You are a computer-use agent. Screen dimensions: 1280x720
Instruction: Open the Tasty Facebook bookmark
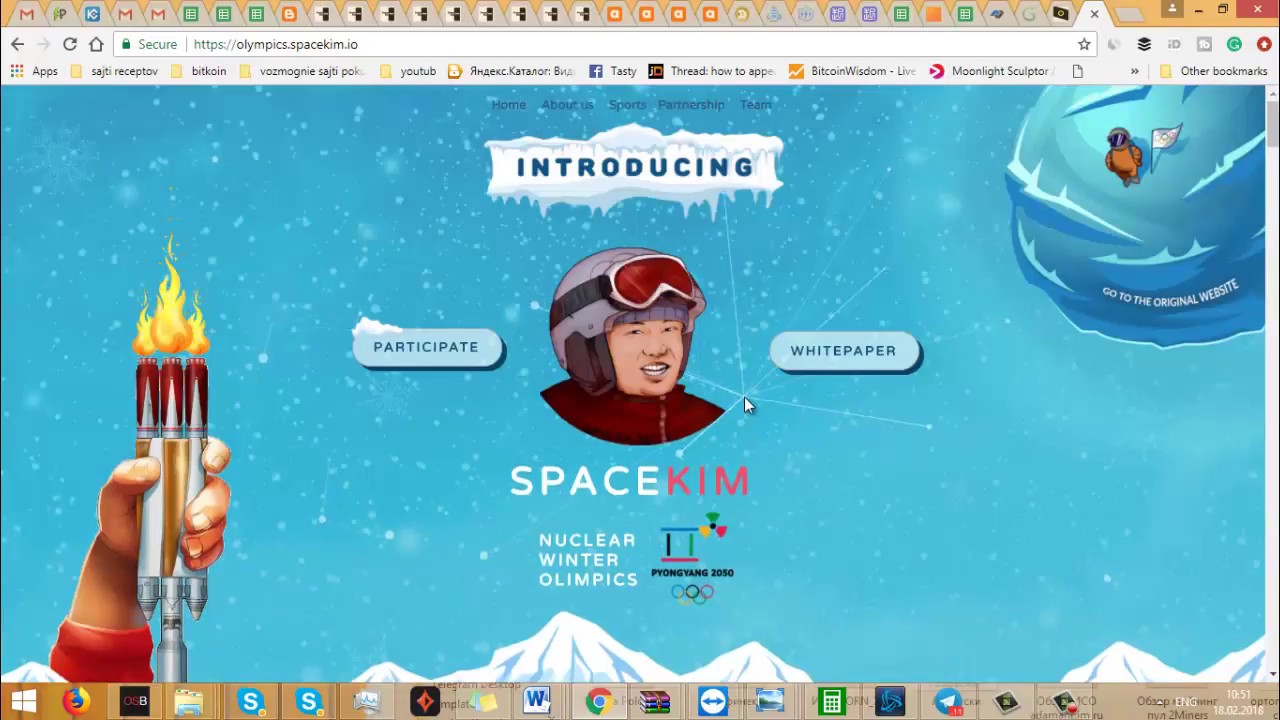[612, 71]
